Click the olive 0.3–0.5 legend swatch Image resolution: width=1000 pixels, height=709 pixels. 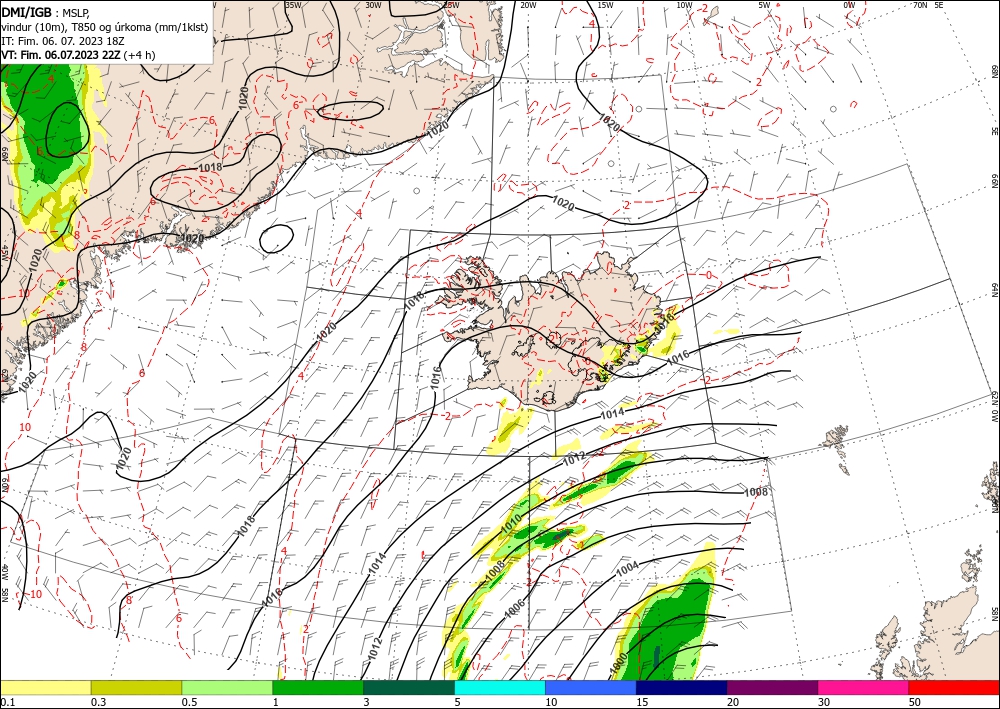click(136, 687)
